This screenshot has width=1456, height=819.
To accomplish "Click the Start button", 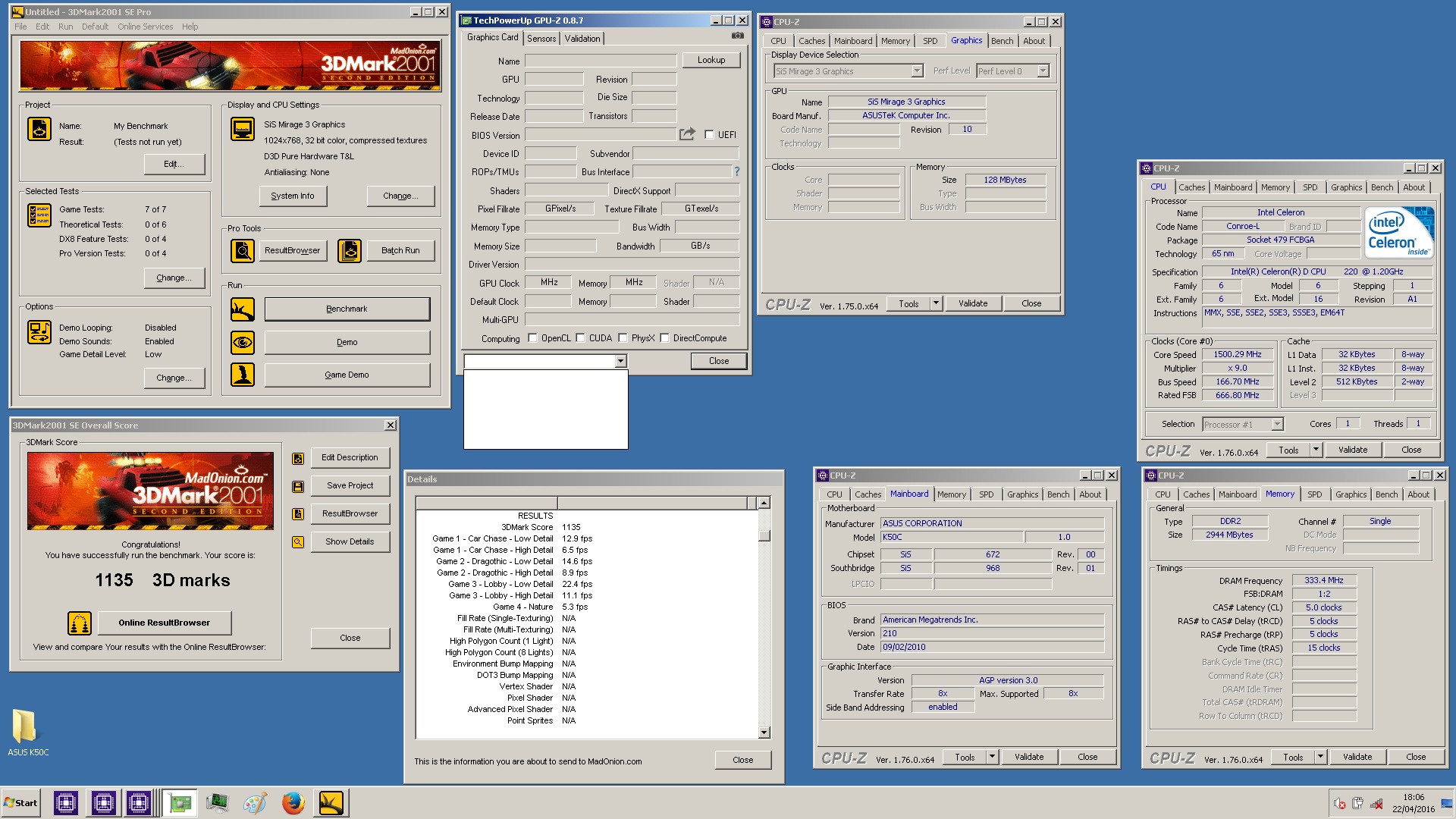I will pyautogui.click(x=21, y=802).
